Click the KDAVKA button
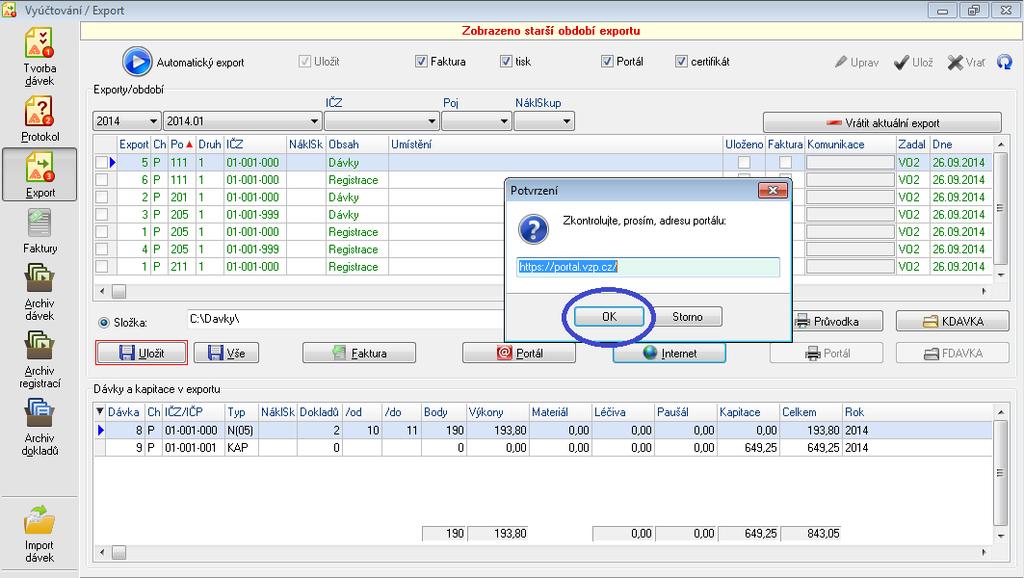 pos(952,321)
